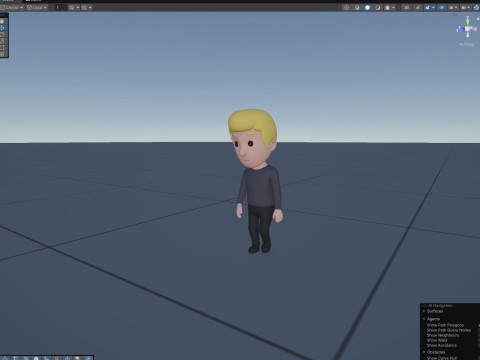
Task: Click the AI Navigation overlay header
Action: 440,305
